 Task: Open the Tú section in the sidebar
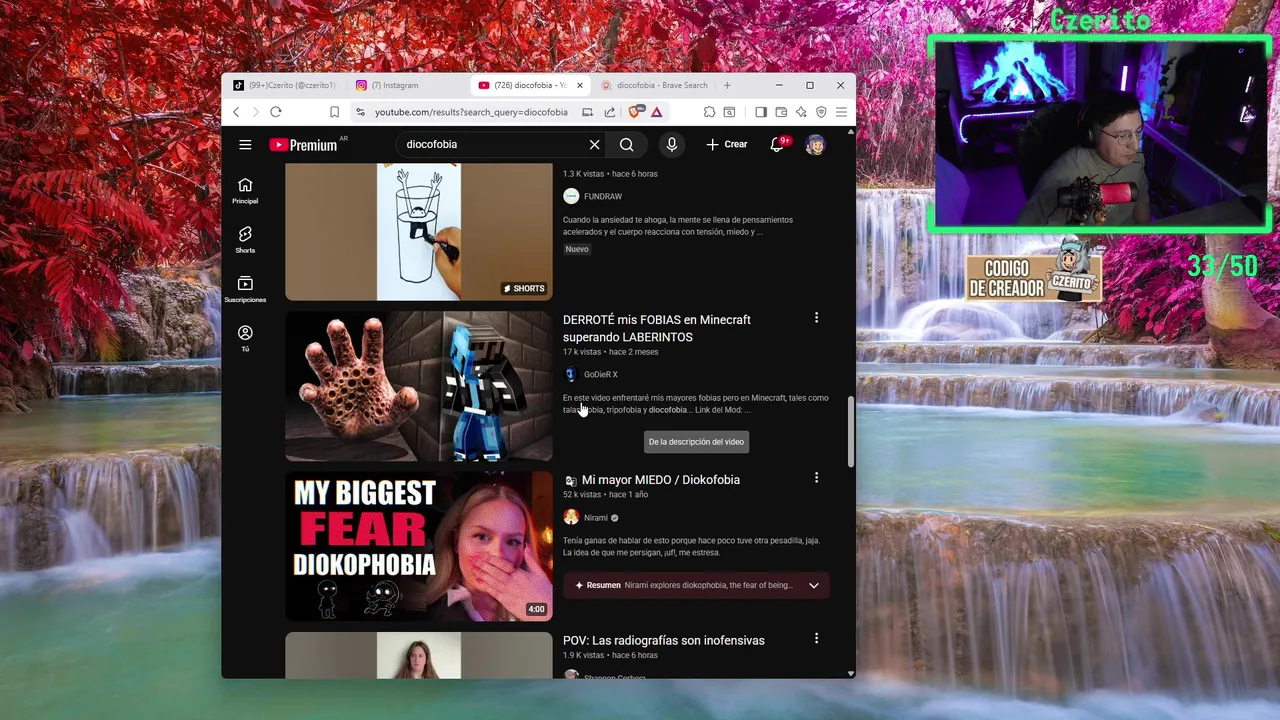pyautogui.click(x=245, y=338)
